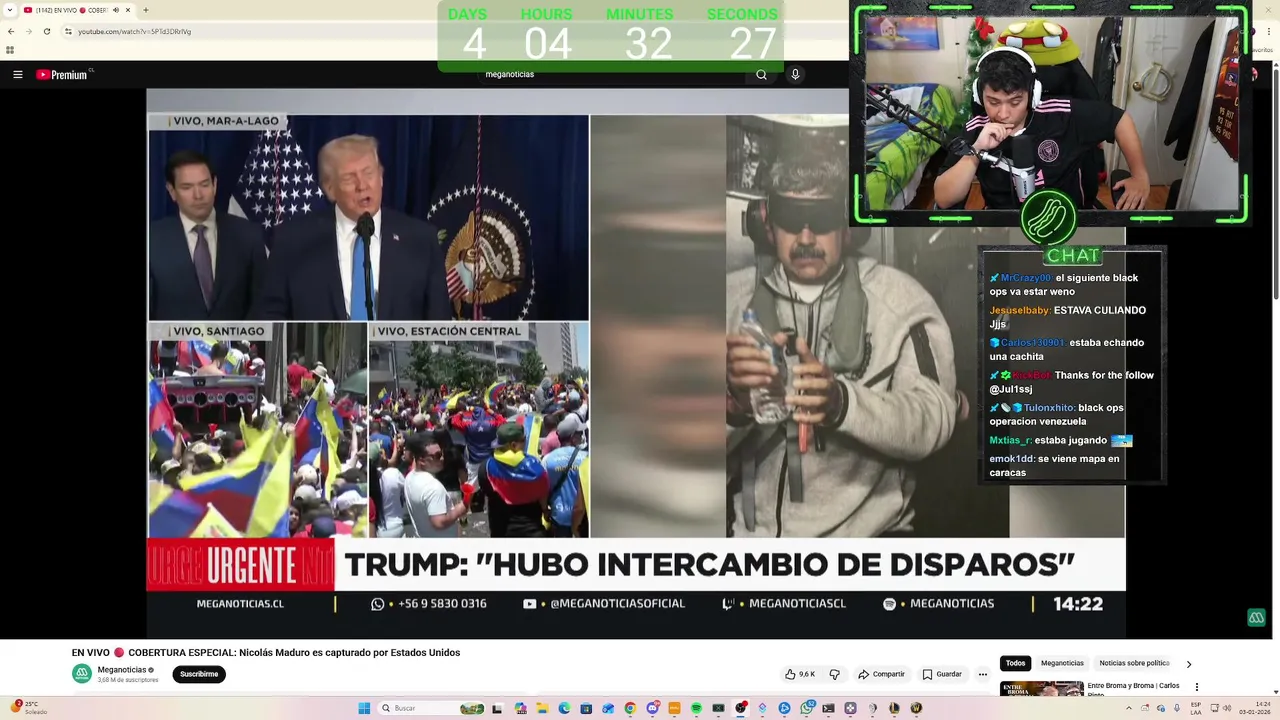Start voice search with the microphone icon
Image resolution: width=1280 pixels, height=720 pixels.
795,74
